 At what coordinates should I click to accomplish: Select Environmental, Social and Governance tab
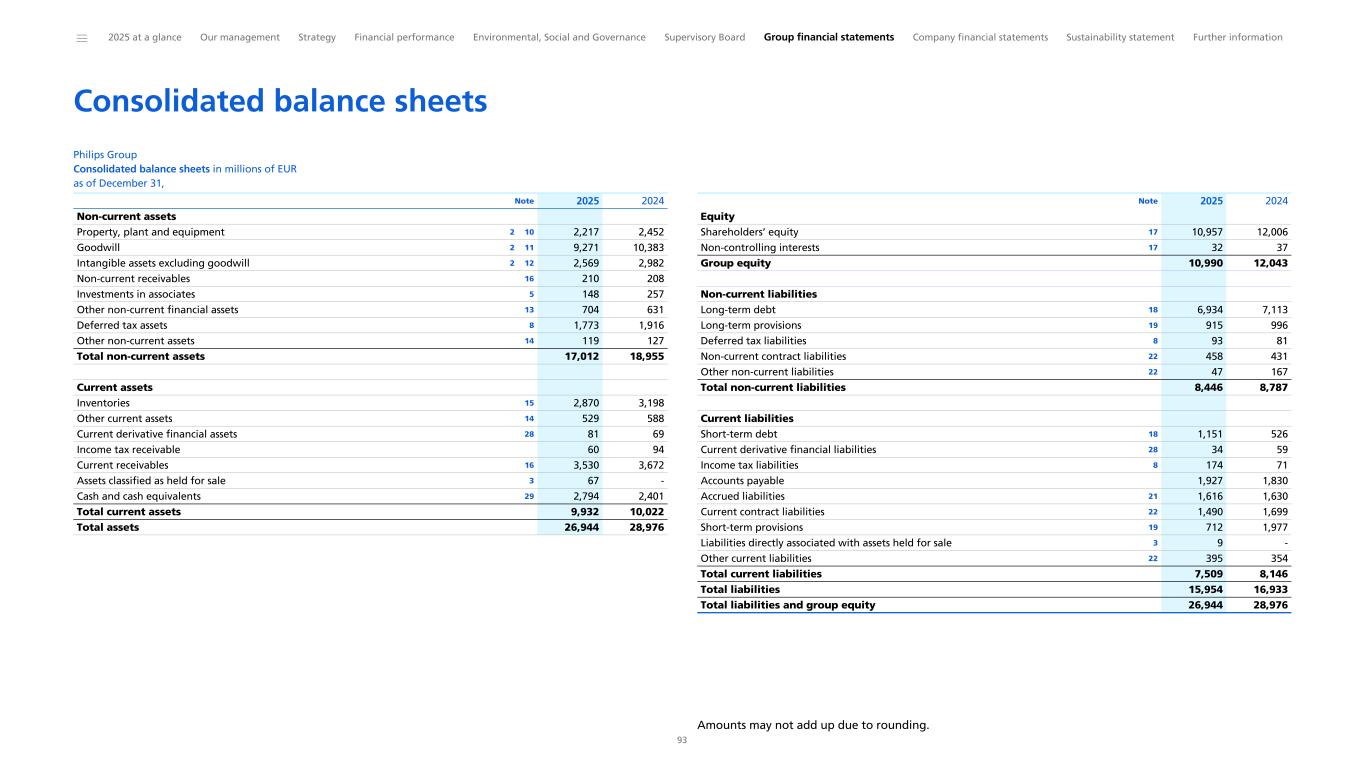click(x=559, y=38)
